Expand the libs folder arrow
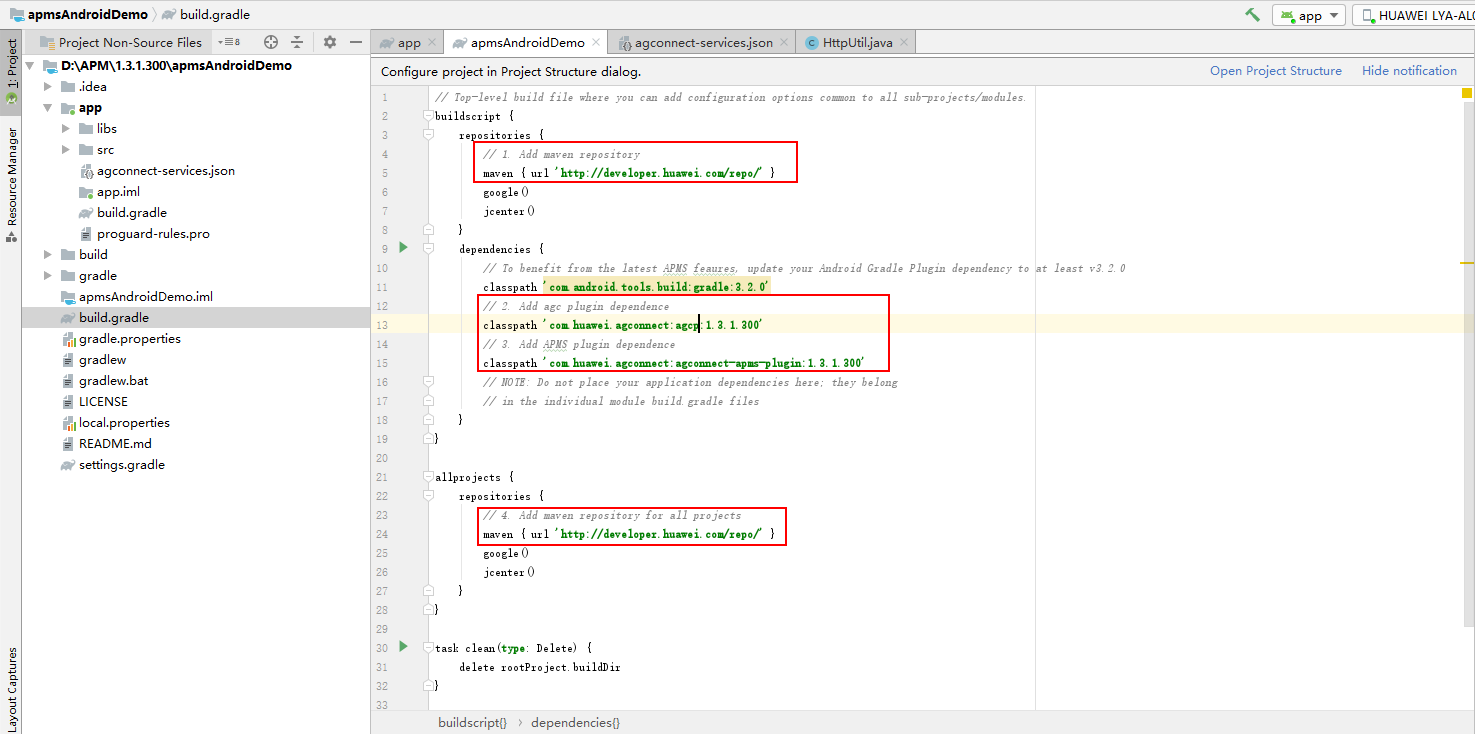 (66, 129)
